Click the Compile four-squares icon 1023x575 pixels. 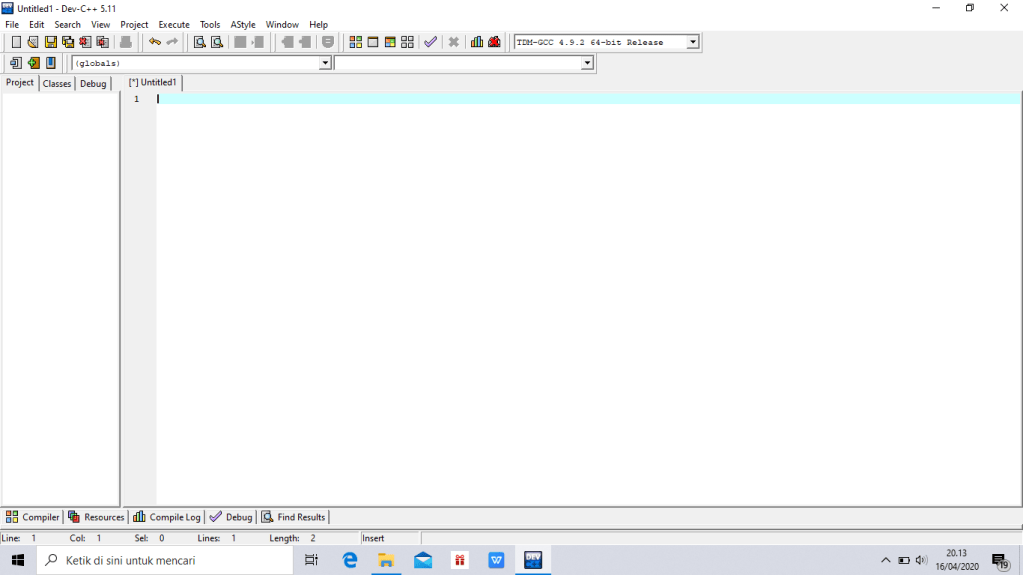[x=356, y=42]
